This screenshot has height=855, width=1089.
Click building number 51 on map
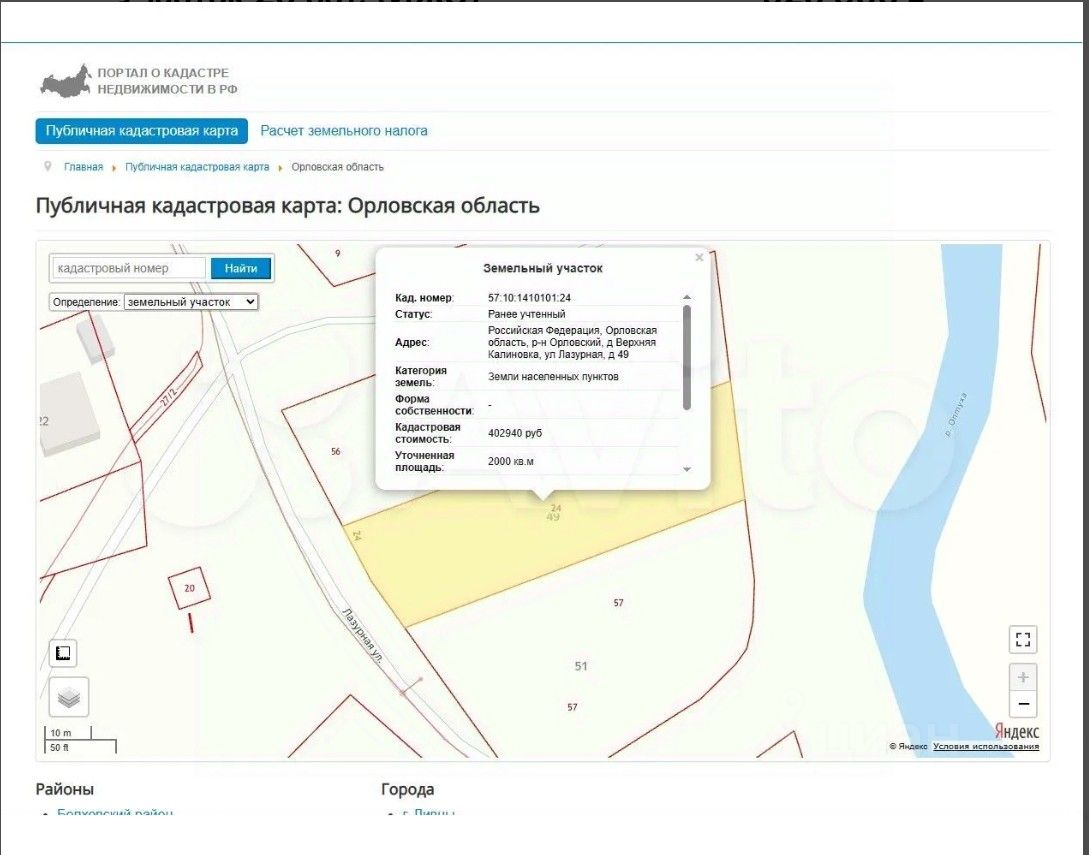[x=581, y=666]
